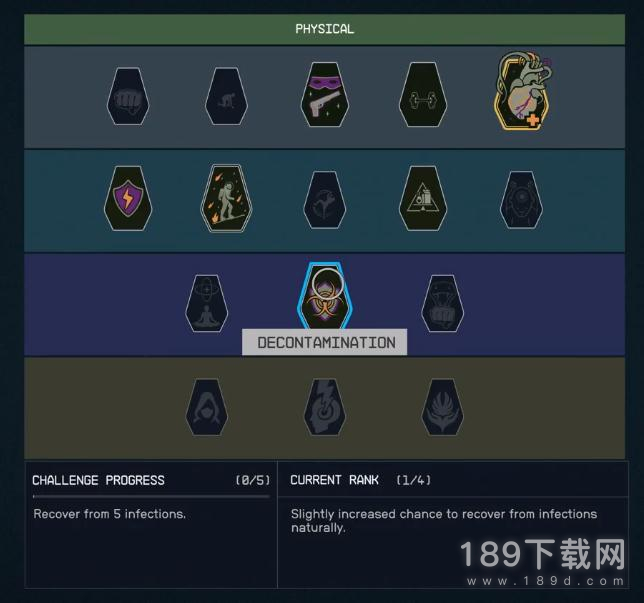
Task: Select the meditating figure Cellular Regeneration skill
Action: (x=207, y=304)
